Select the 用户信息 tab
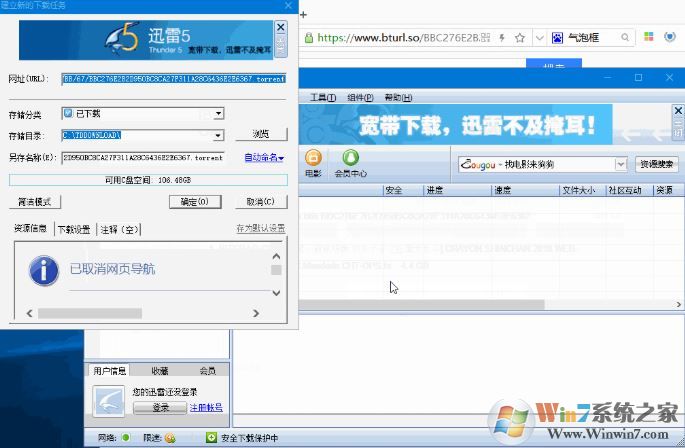The width and height of the screenshot is (685, 448). coord(109,371)
